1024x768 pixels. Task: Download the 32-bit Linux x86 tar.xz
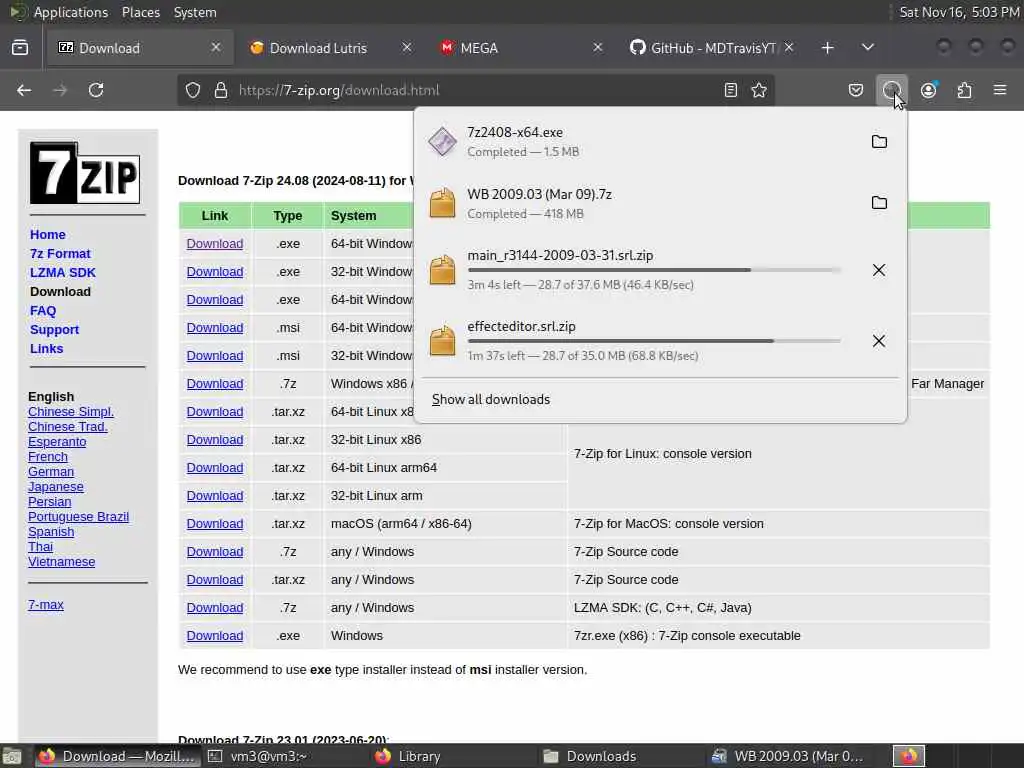[x=215, y=440]
